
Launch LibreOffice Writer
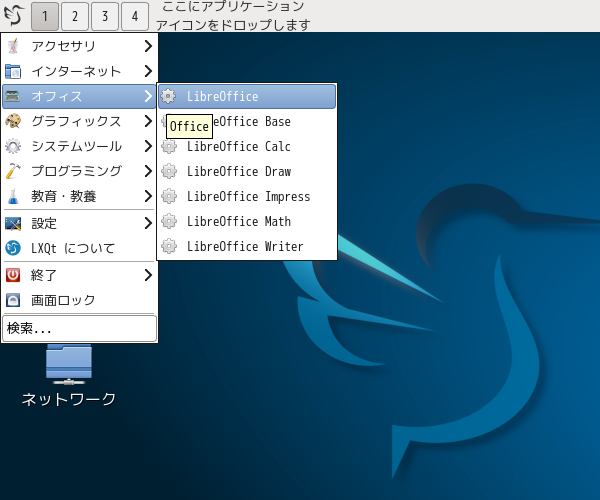click(247, 246)
